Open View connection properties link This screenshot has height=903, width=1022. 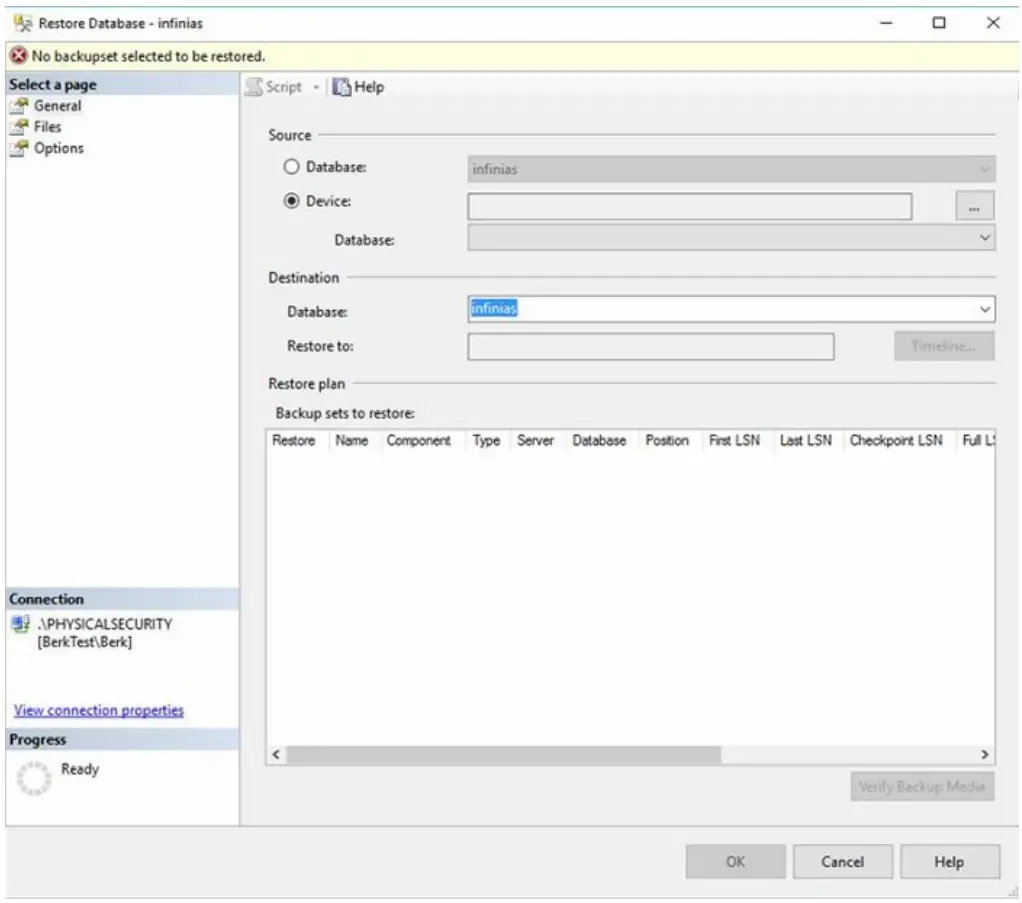[99, 711]
